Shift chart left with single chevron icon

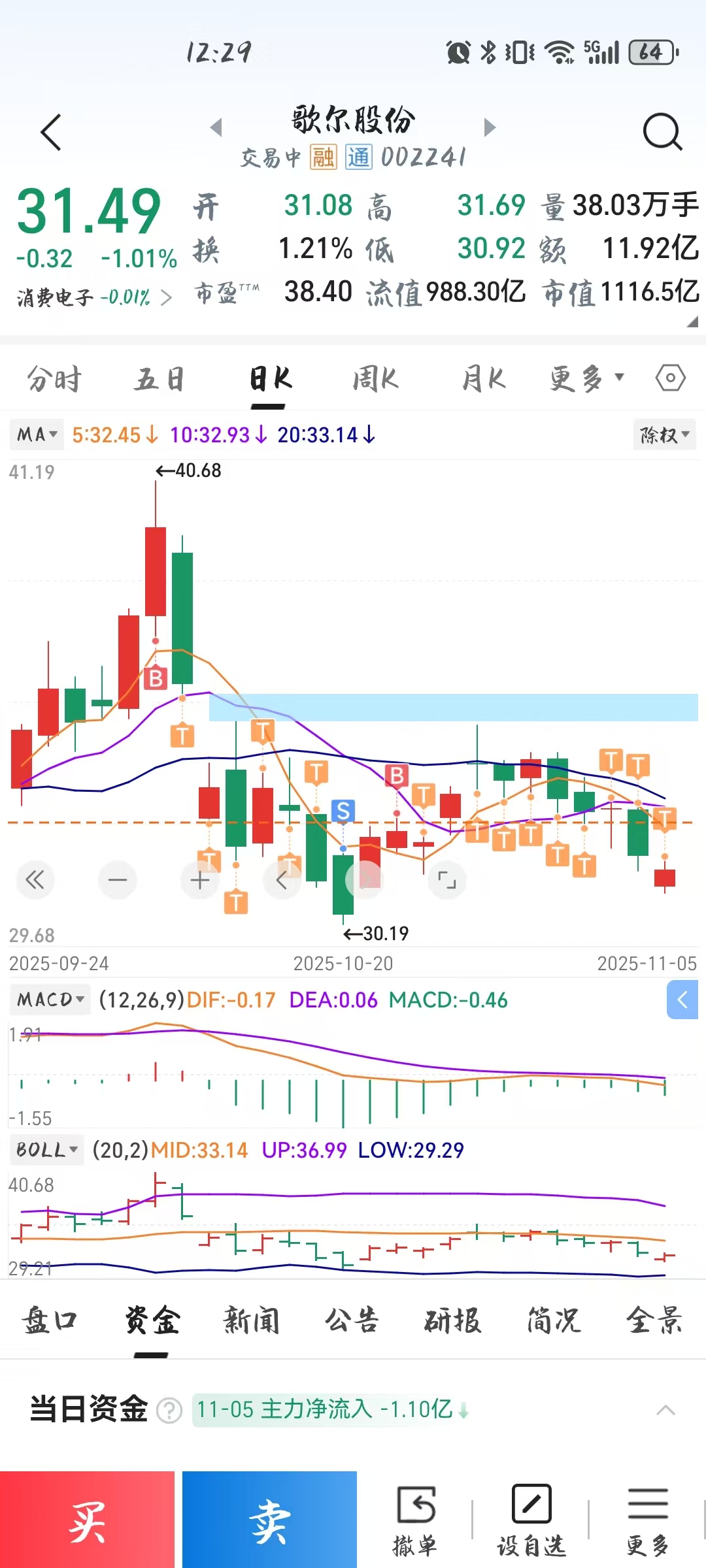pos(282,880)
